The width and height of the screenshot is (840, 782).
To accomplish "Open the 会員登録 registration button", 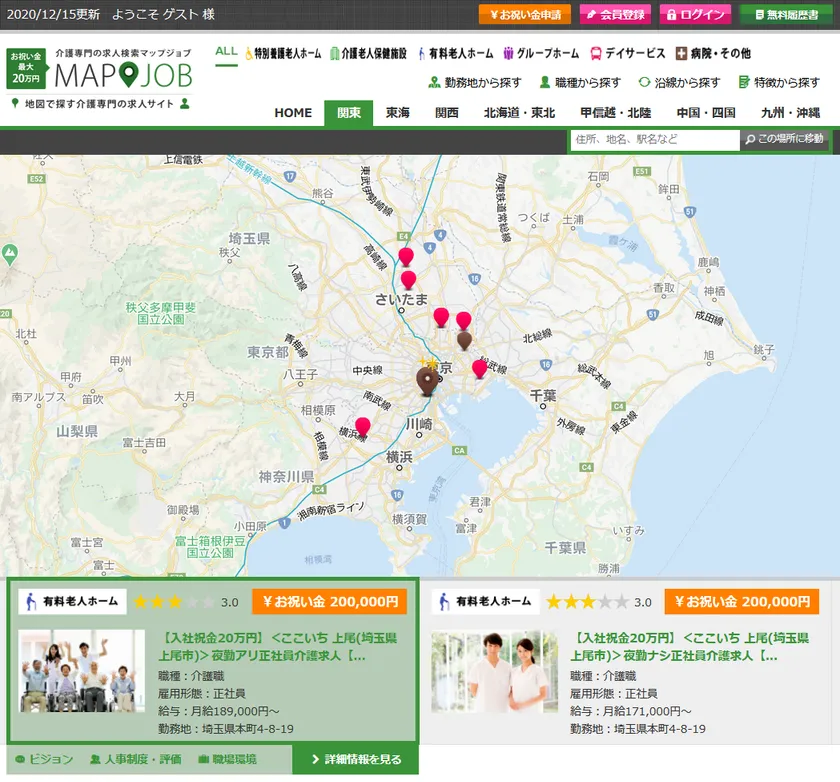I will pyautogui.click(x=615, y=14).
